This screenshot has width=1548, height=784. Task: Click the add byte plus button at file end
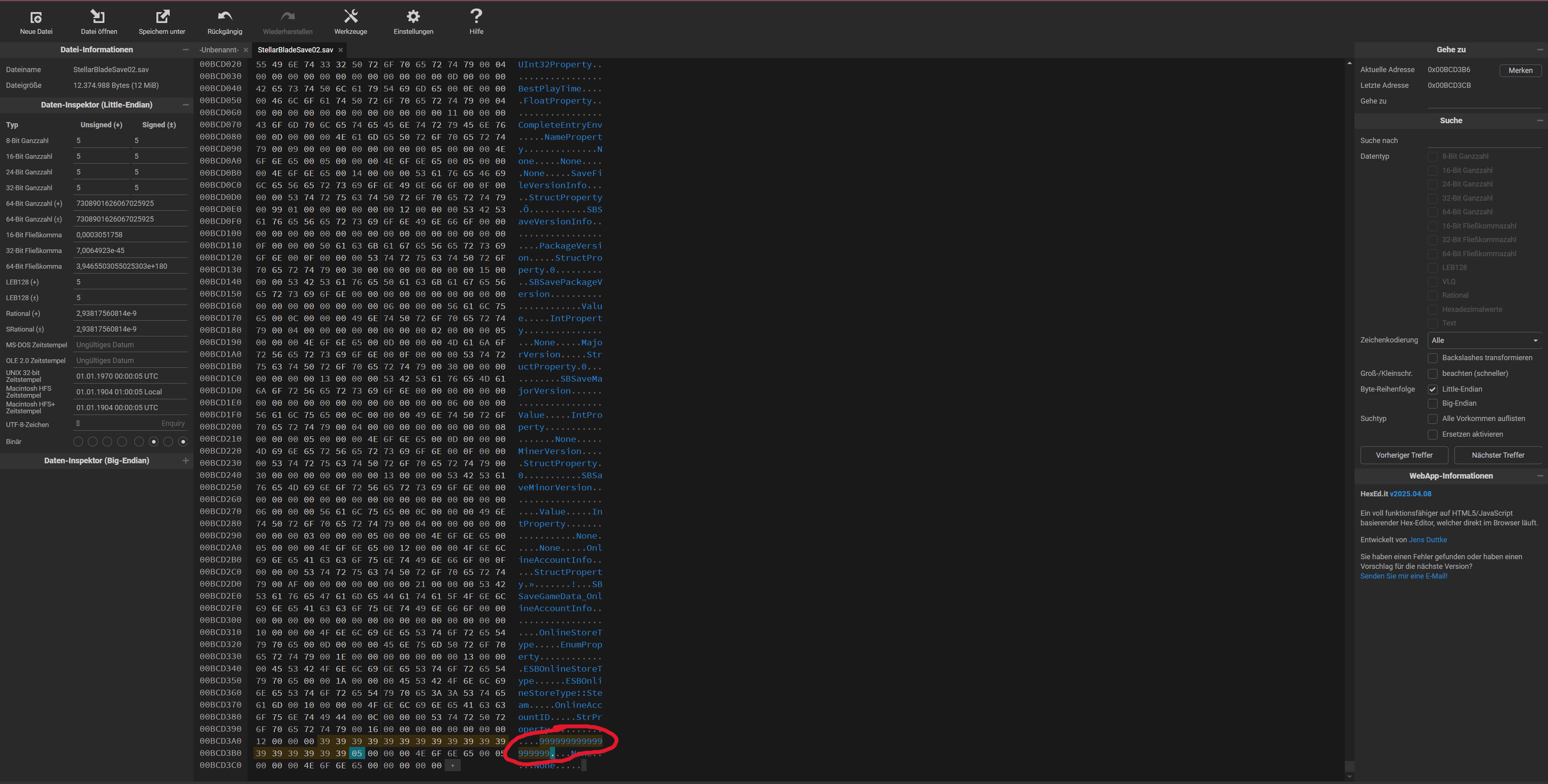tap(452, 765)
